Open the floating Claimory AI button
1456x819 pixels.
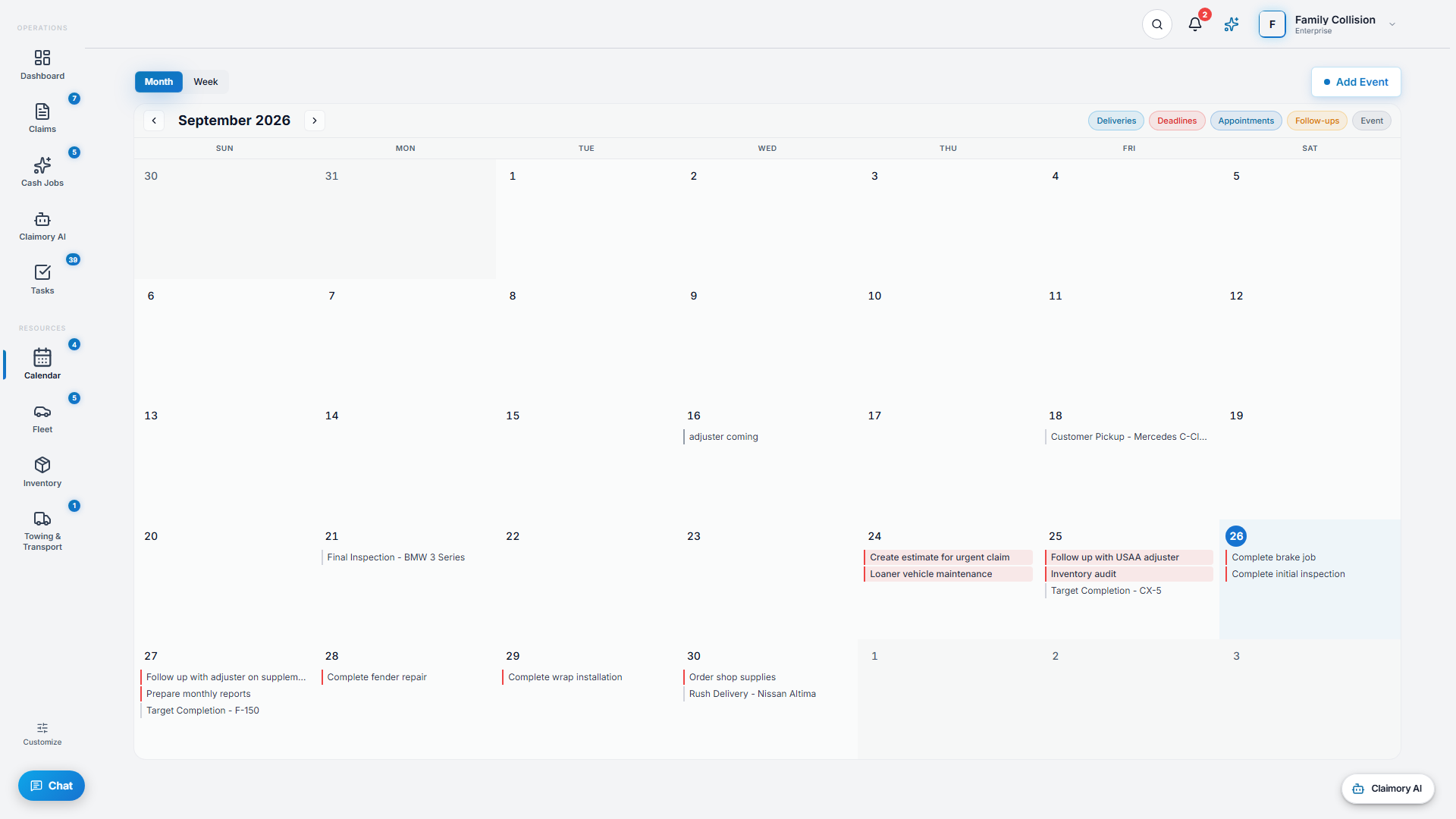(x=1388, y=789)
